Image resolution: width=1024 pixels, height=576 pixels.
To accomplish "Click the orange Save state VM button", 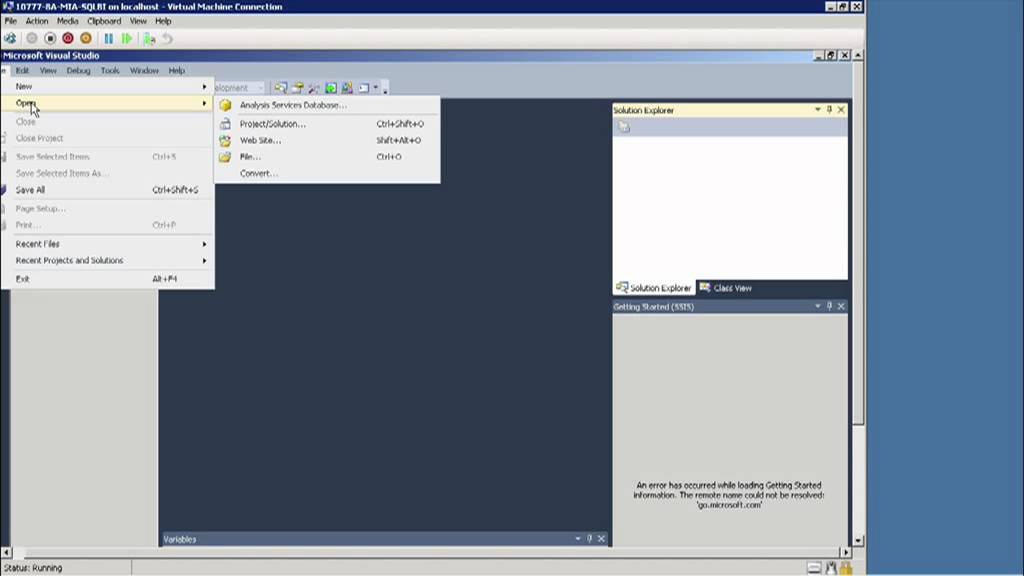I will point(86,39).
